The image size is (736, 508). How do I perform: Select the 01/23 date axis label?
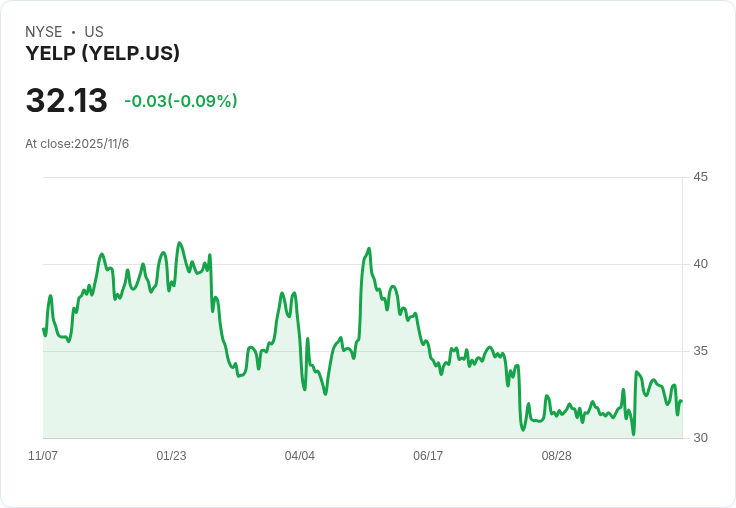(171, 455)
